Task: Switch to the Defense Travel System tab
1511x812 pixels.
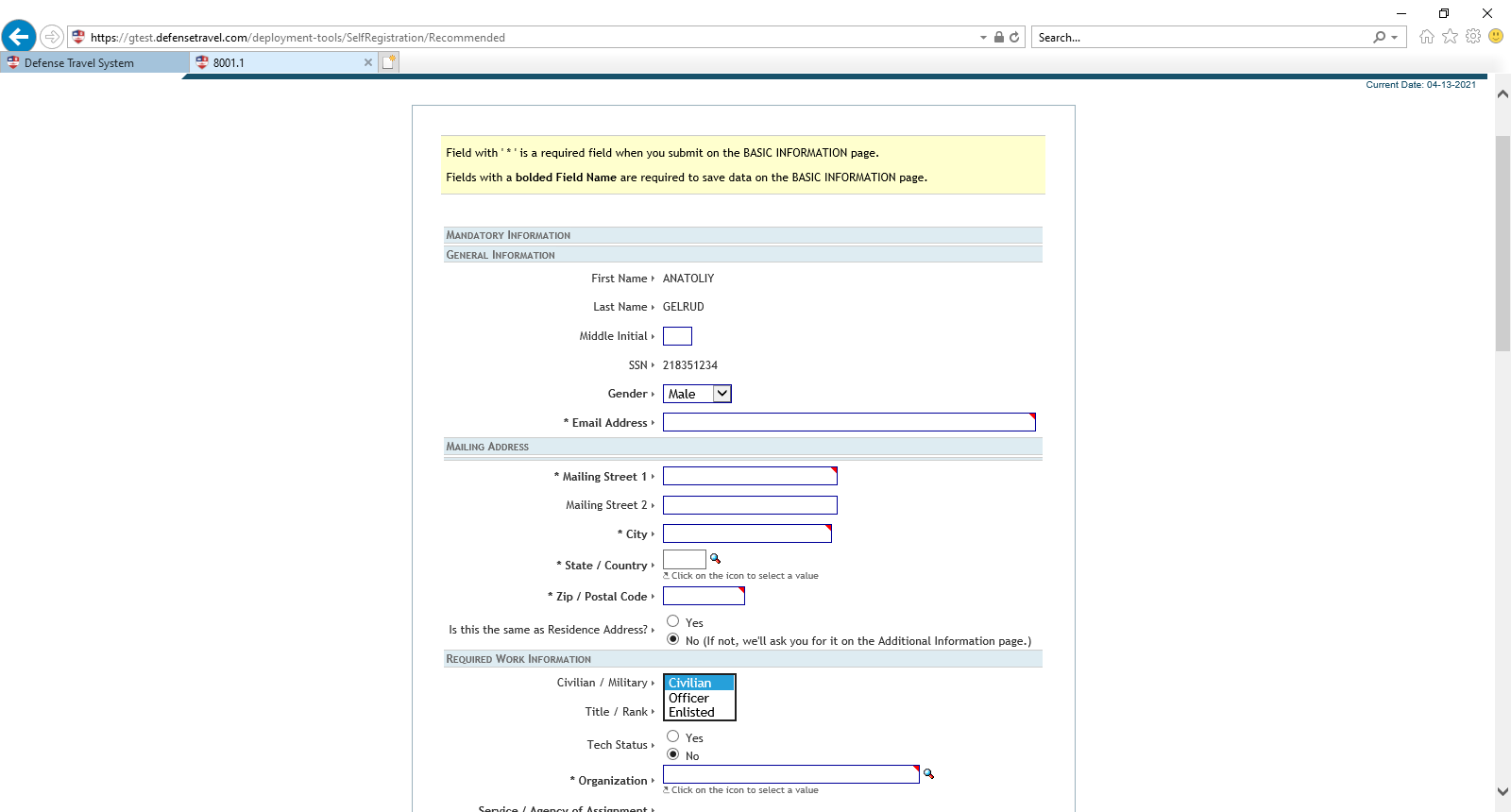Action: 94,62
